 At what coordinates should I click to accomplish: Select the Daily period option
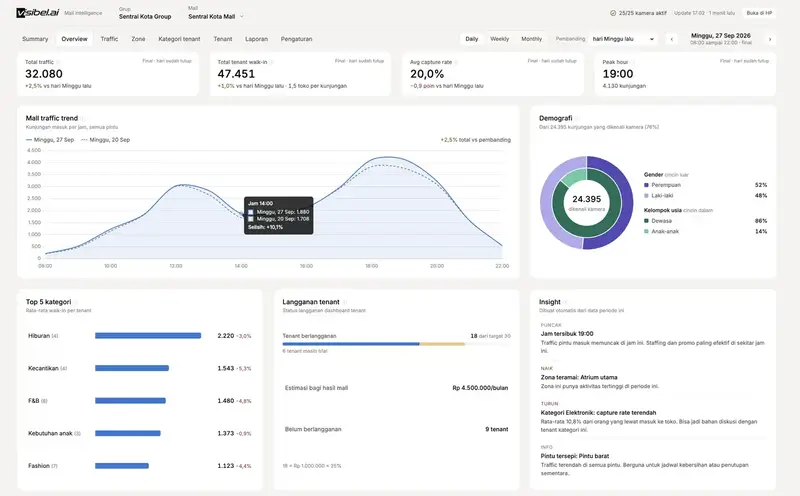(472, 39)
